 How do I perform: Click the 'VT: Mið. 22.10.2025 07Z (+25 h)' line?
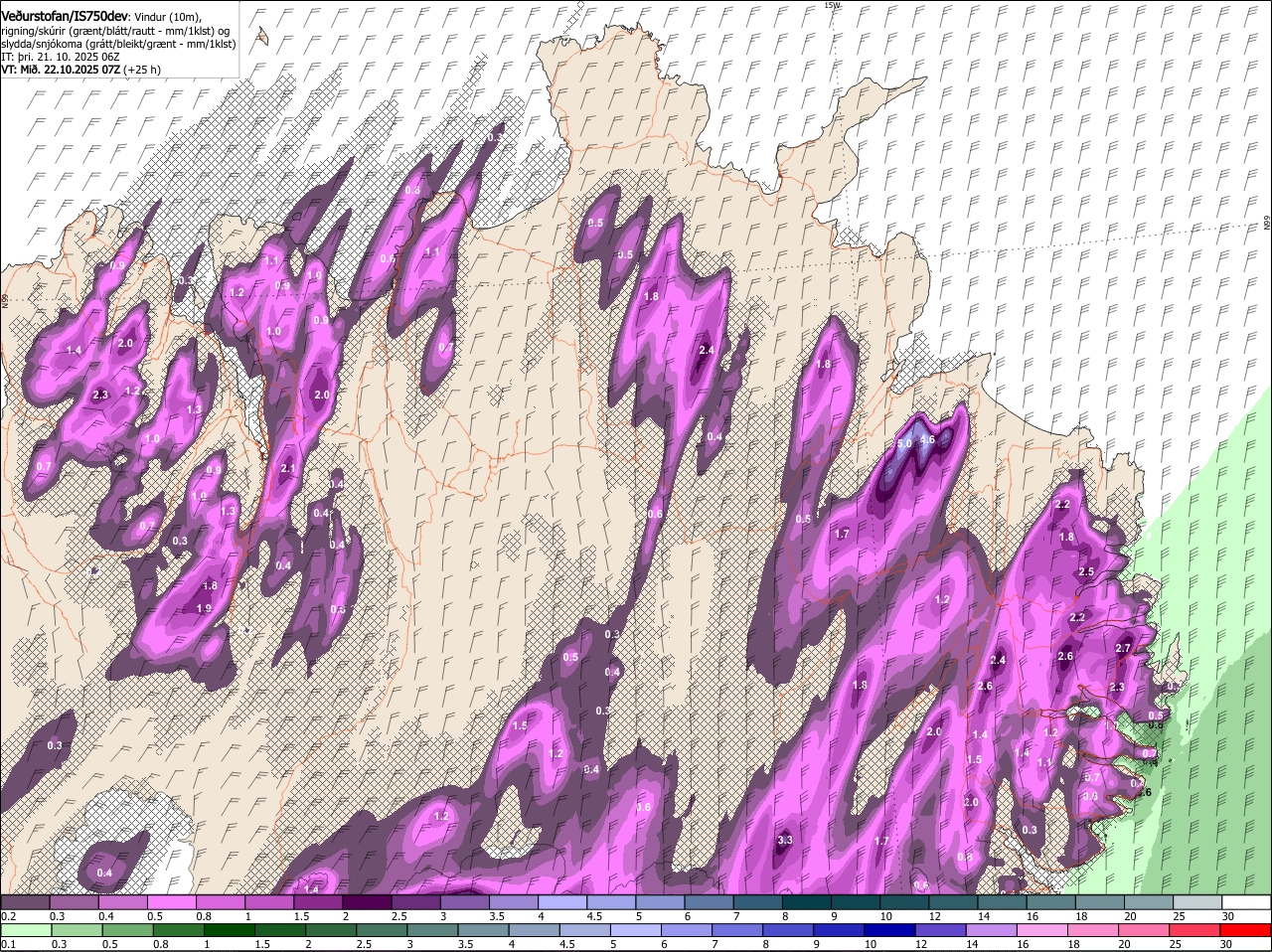pos(80,70)
